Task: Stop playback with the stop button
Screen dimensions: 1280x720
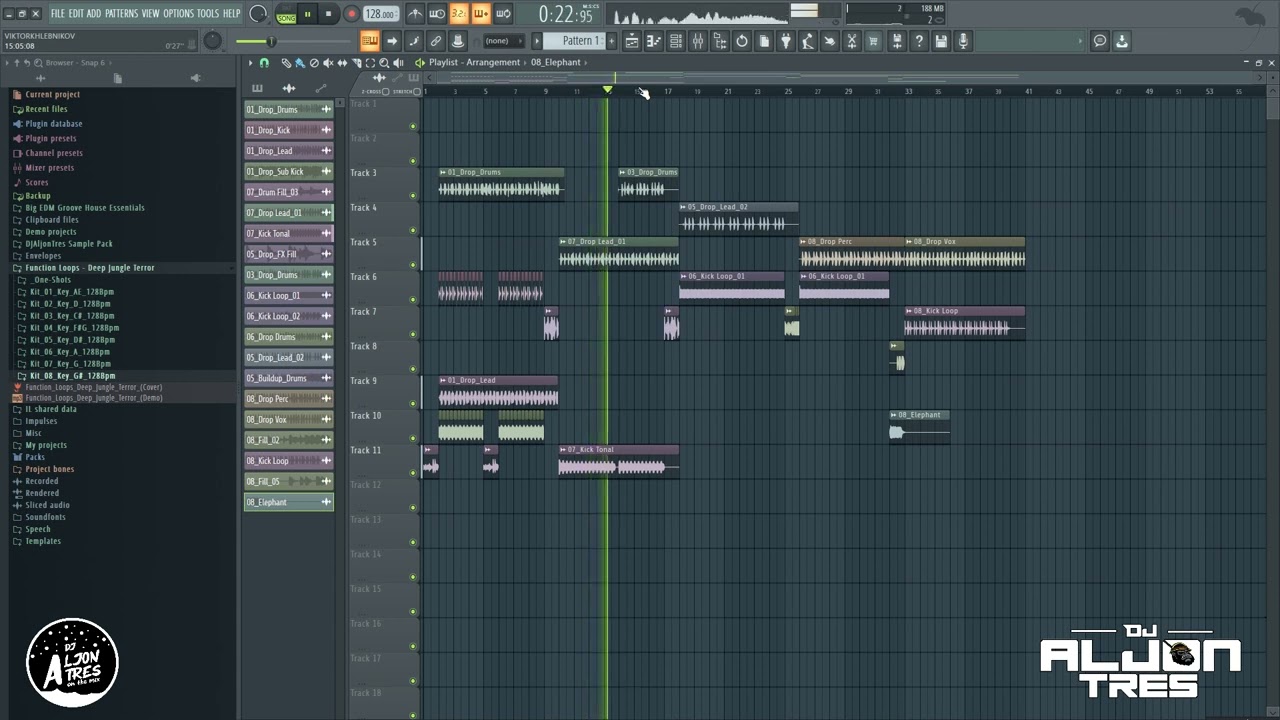Action: (x=328, y=14)
